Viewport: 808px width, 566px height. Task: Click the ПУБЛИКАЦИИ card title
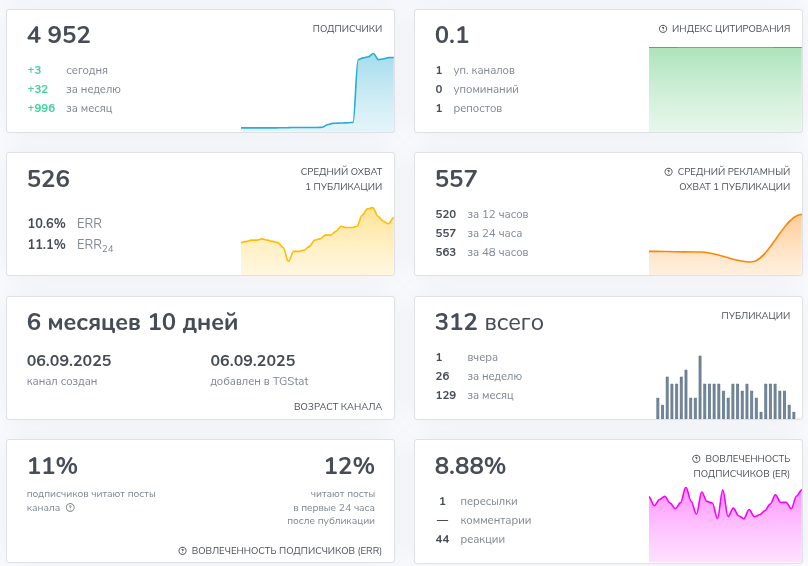pyautogui.click(x=755, y=315)
